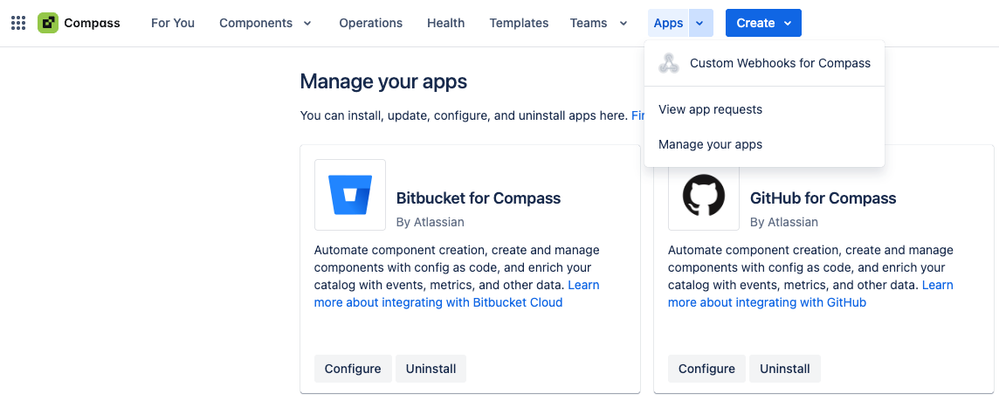Viewport: 999px width, 402px height.
Task: Open the Operations page
Action: tap(371, 23)
